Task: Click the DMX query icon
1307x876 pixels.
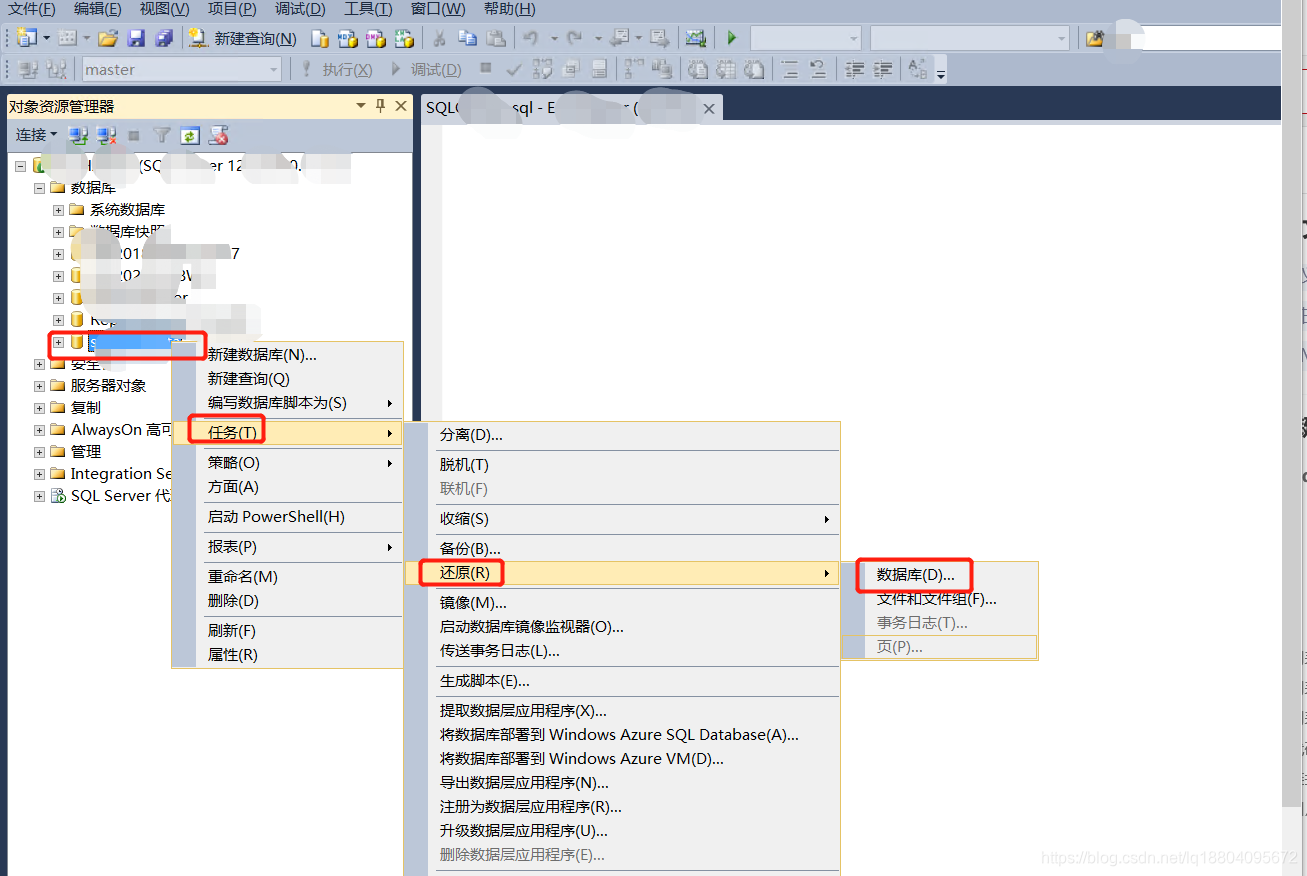Action: (x=376, y=38)
